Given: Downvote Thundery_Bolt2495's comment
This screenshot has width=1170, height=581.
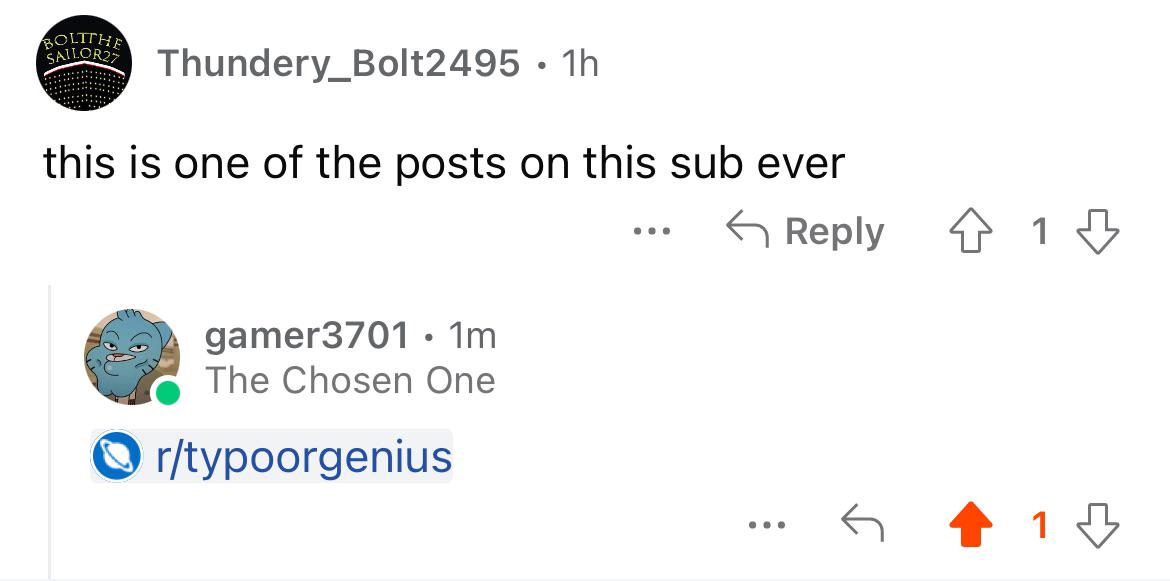Looking at the screenshot, I should [1098, 231].
